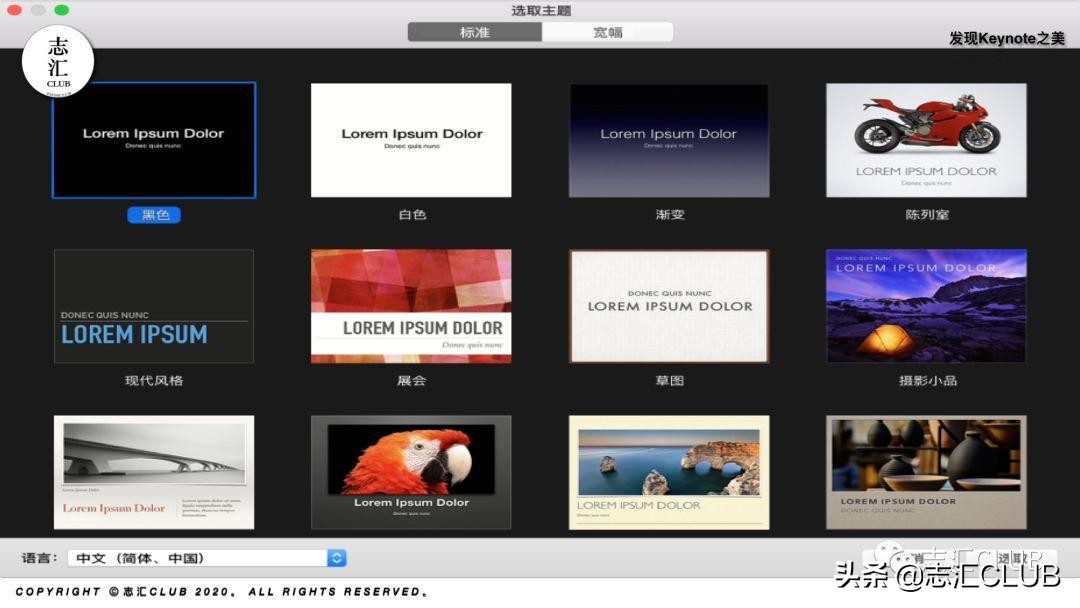The image size is (1080, 608).
Task: Switch to the 宽幅 widescreen tab
Action: pyautogui.click(x=608, y=32)
